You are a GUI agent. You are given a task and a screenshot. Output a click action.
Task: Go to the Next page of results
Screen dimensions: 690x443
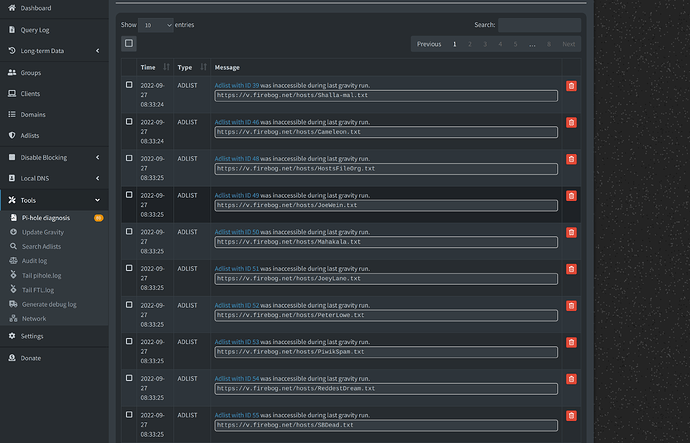[x=568, y=44]
